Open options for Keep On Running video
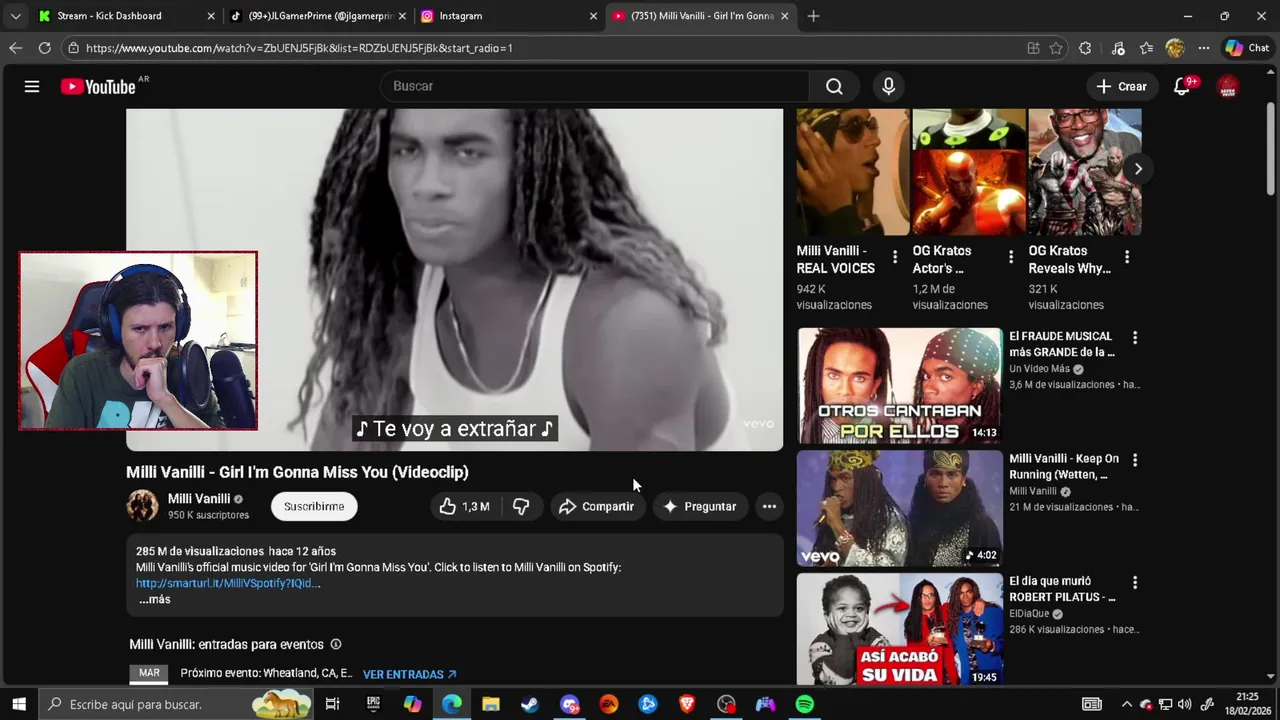This screenshot has width=1280, height=720. click(1135, 460)
